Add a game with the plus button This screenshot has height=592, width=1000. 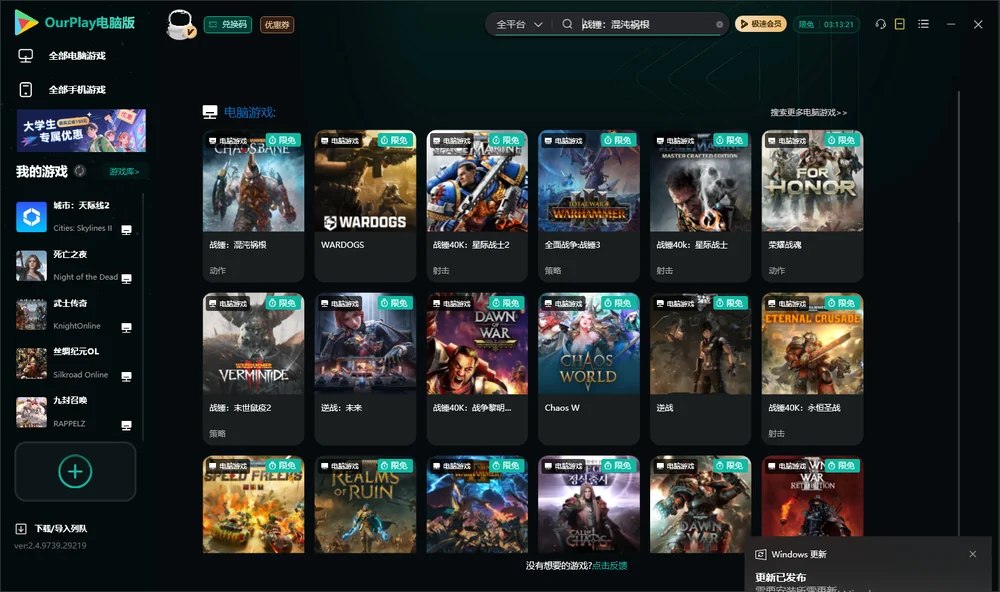tap(75, 471)
